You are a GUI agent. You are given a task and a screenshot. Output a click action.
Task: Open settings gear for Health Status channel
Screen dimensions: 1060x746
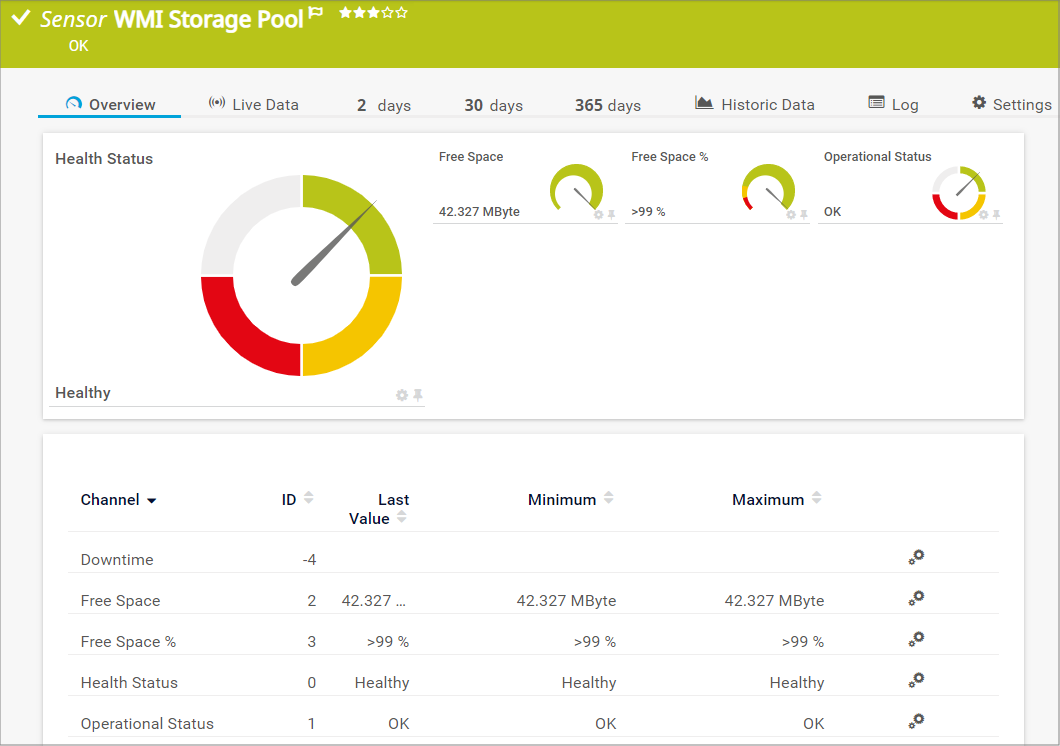click(916, 681)
